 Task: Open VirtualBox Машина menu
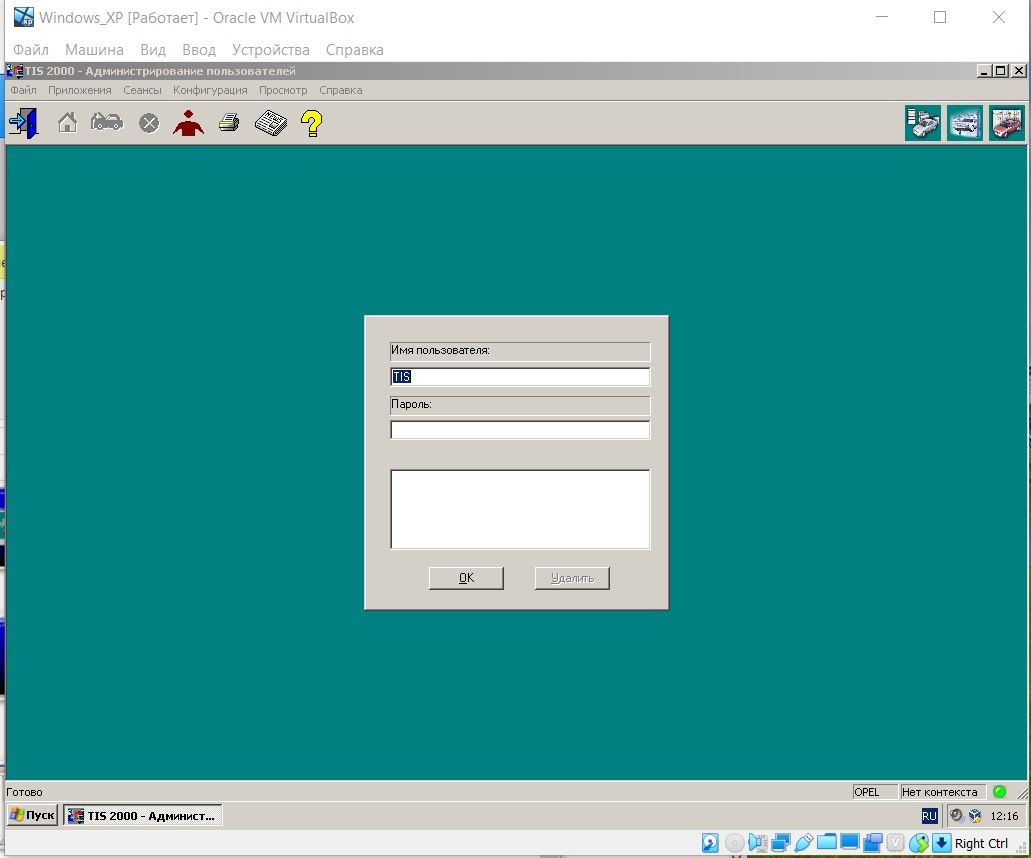pyautogui.click(x=94, y=50)
